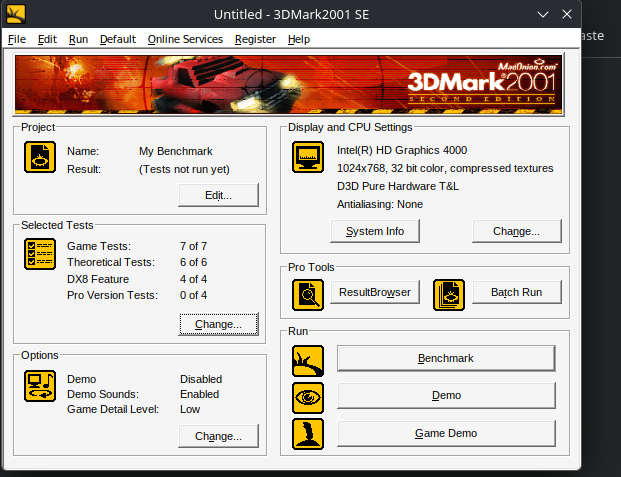Click the Selected Tests checklist icon
The height and width of the screenshot is (477, 621).
40,254
